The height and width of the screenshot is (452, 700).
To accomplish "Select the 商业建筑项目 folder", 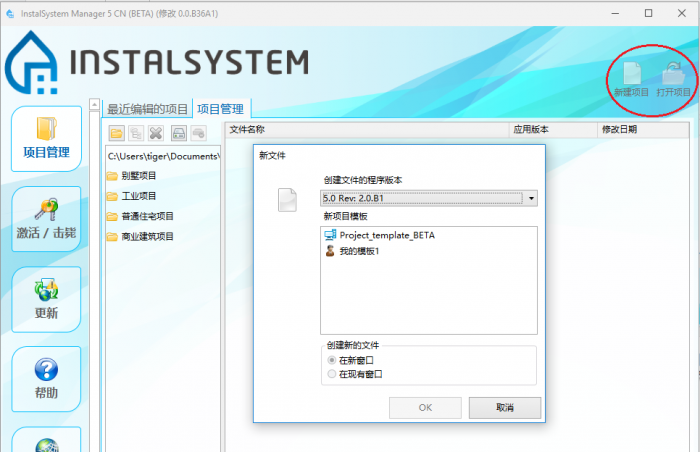I will (x=147, y=236).
